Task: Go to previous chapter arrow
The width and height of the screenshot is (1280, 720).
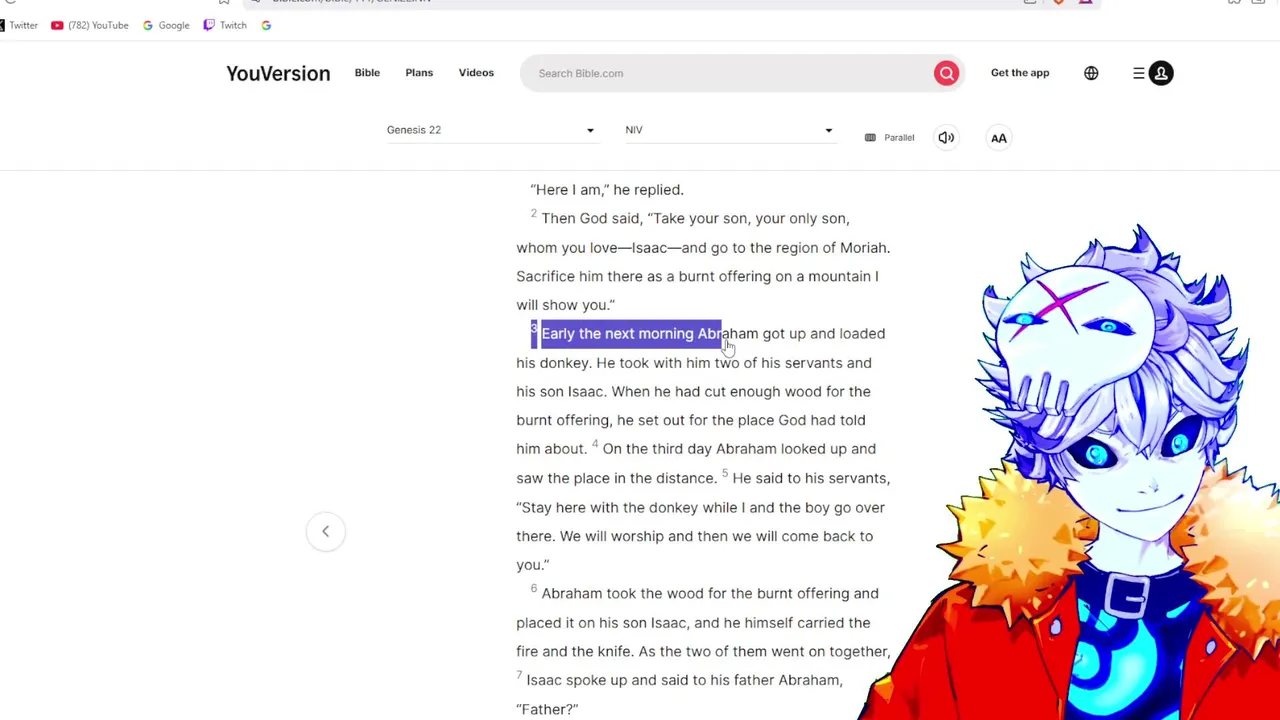Action: (x=325, y=531)
